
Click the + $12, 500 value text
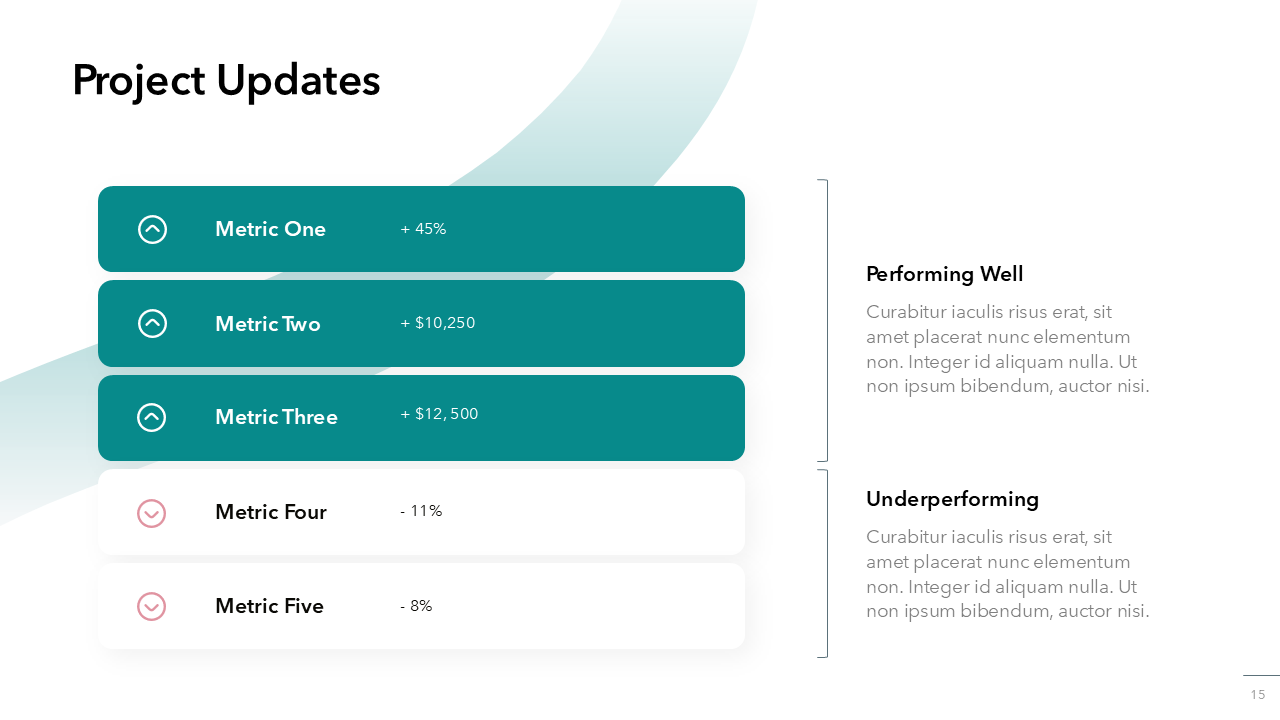pos(439,414)
